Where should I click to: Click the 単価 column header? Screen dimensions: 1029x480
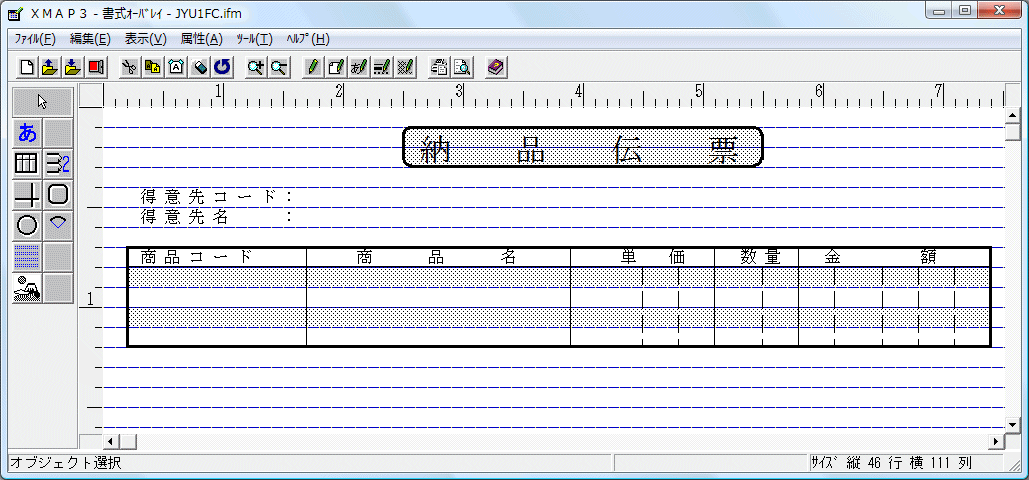(653, 257)
